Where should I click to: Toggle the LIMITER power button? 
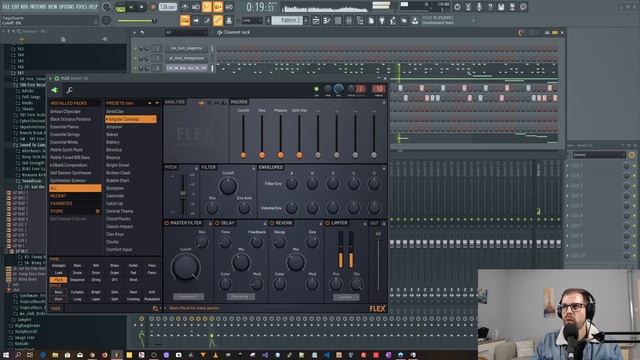click(327, 223)
